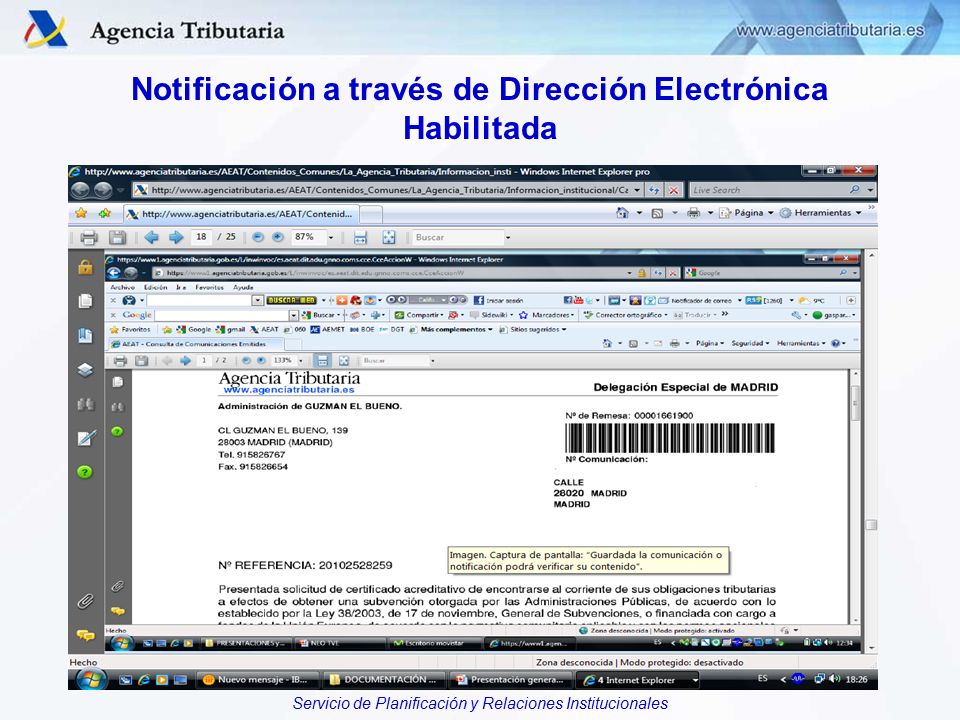Expand the outer print button dropdown arrow

(710, 213)
